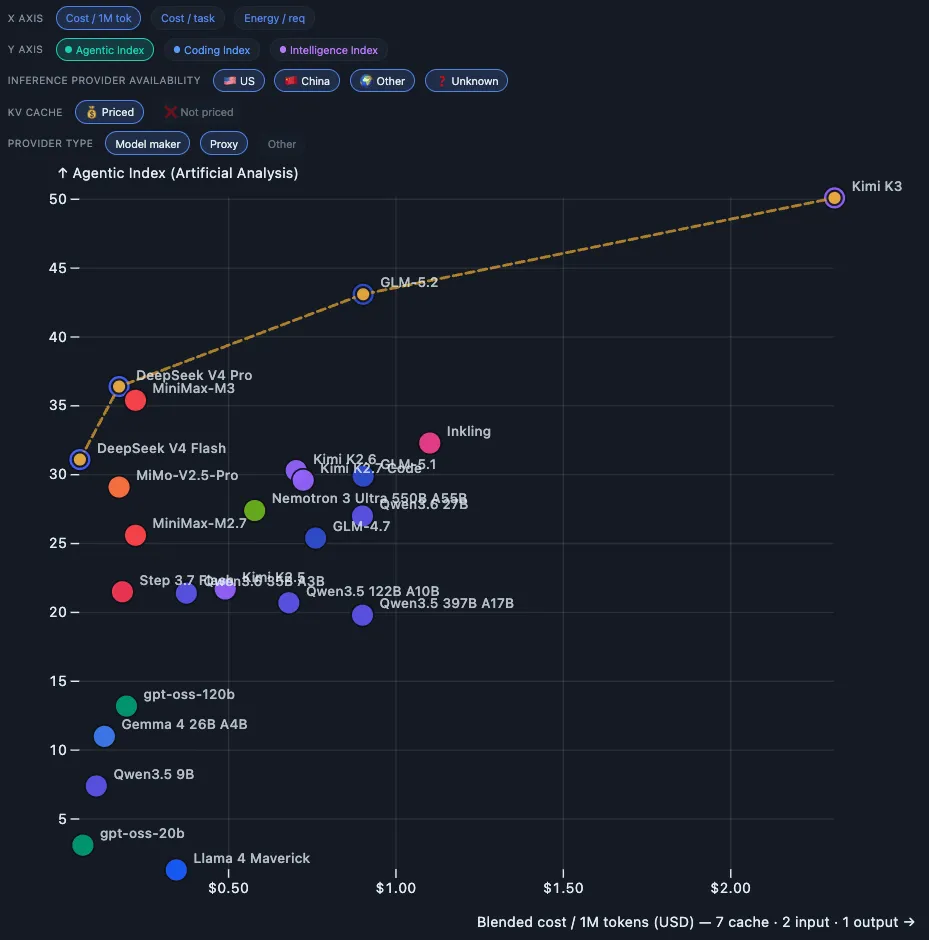Toggle the Other region provider filter
Viewport: 929px width, 940px height.
382,81
